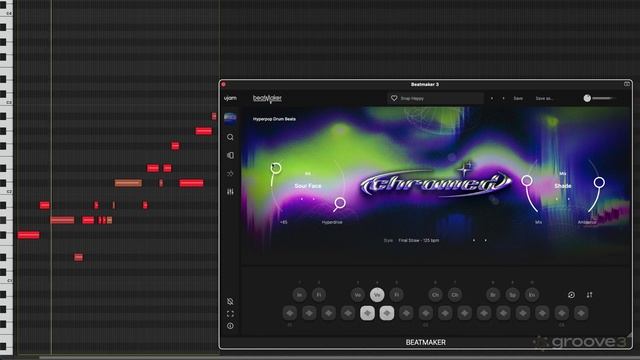Go to the next preset arrow
This screenshot has width=640, height=360.
click(x=503, y=98)
